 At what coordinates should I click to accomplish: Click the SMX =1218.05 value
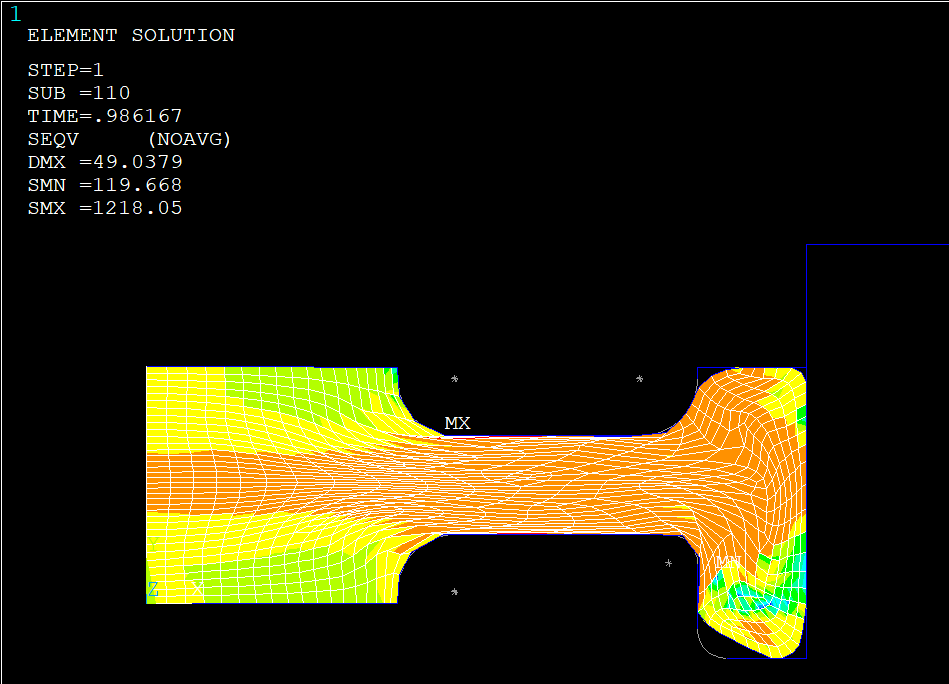click(105, 208)
